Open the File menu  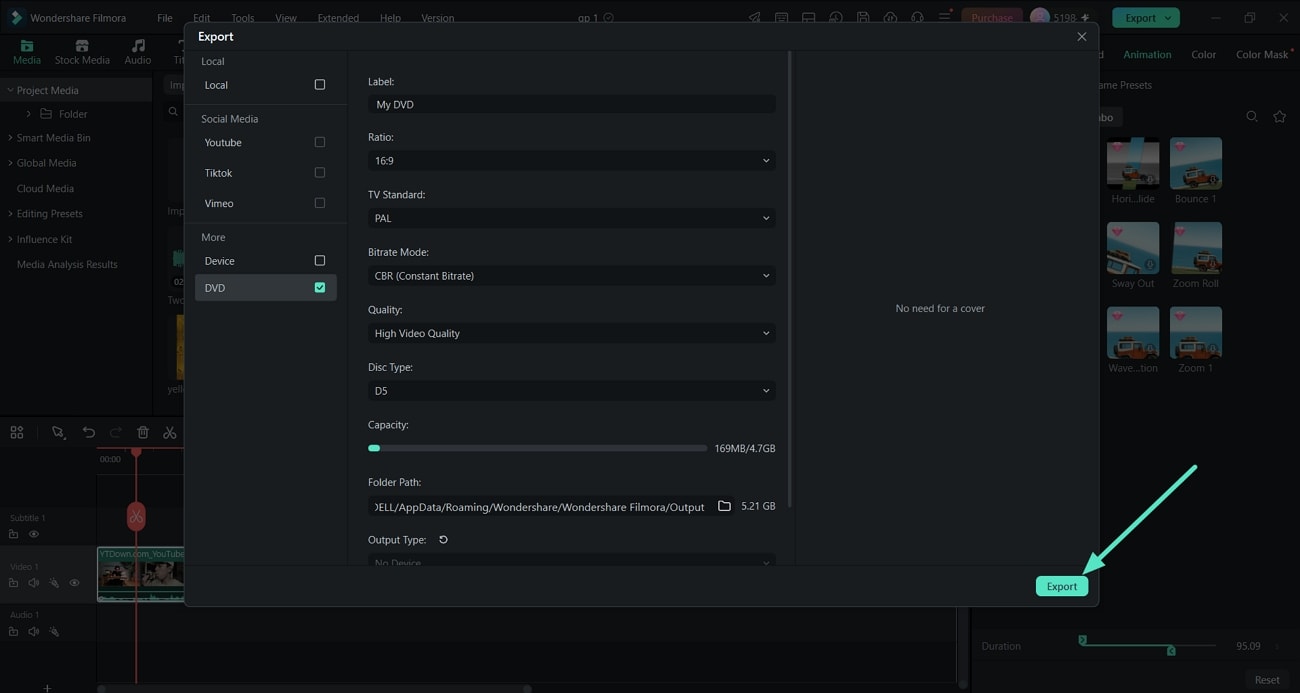pos(165,18)
